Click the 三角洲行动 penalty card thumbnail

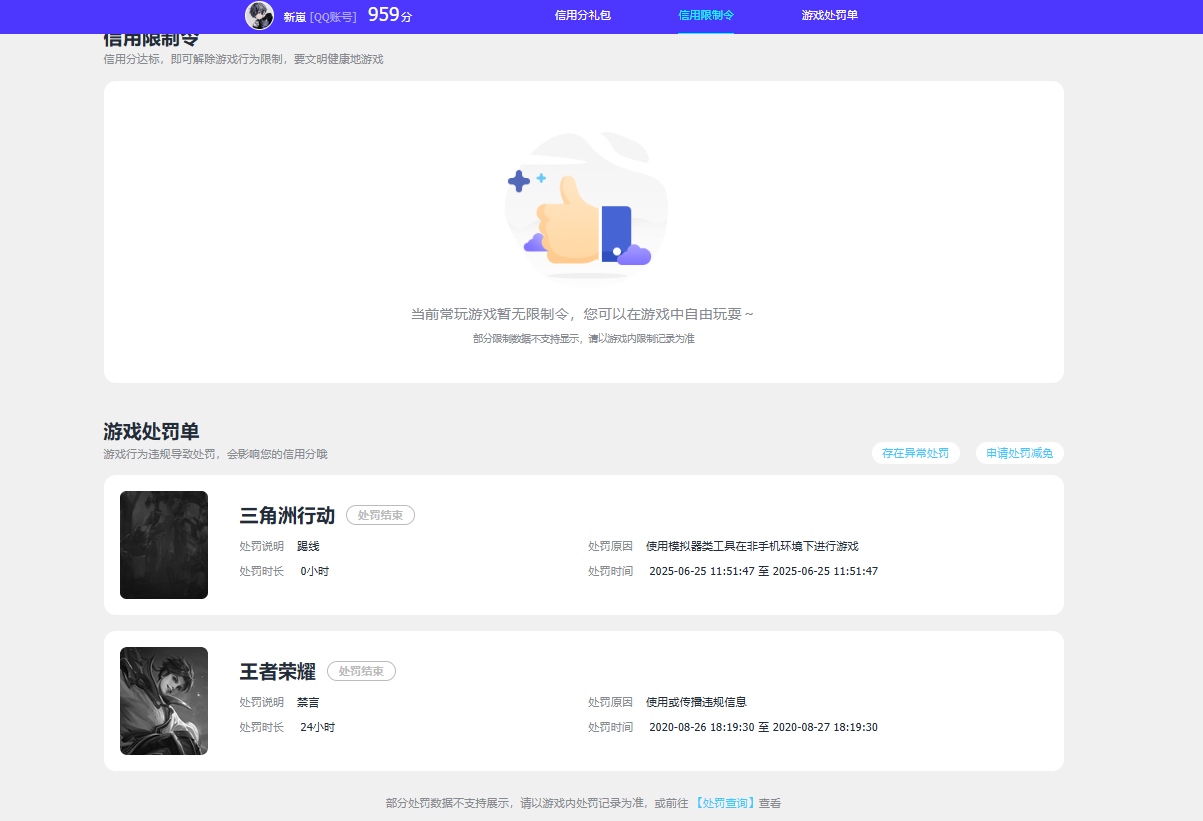click(163, 545)
